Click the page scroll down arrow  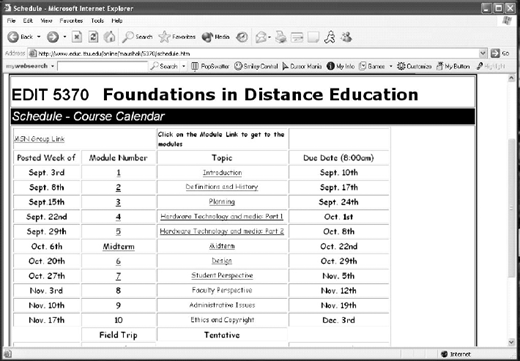(511, 342)
